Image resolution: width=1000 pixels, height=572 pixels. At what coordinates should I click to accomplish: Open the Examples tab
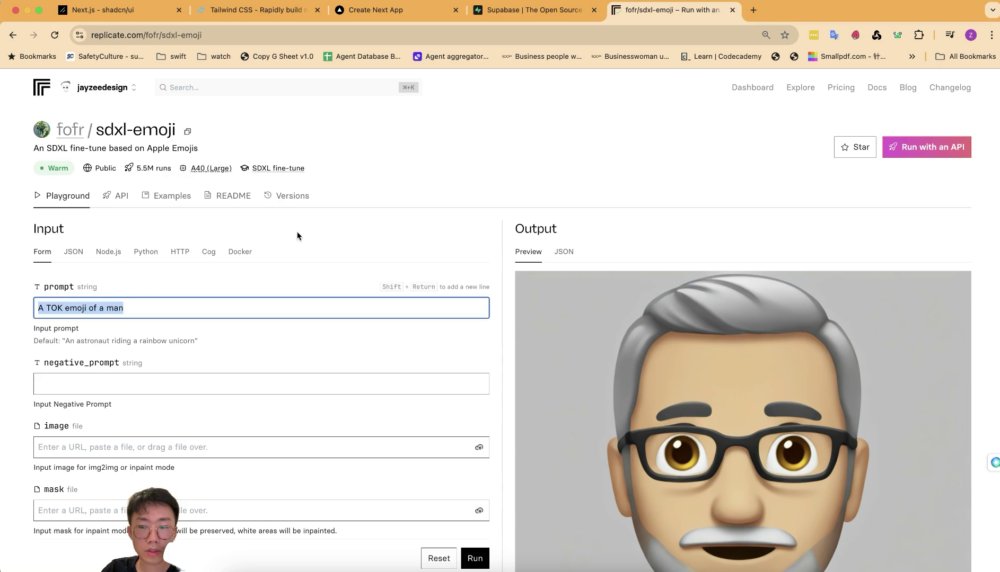pos(166,196)
